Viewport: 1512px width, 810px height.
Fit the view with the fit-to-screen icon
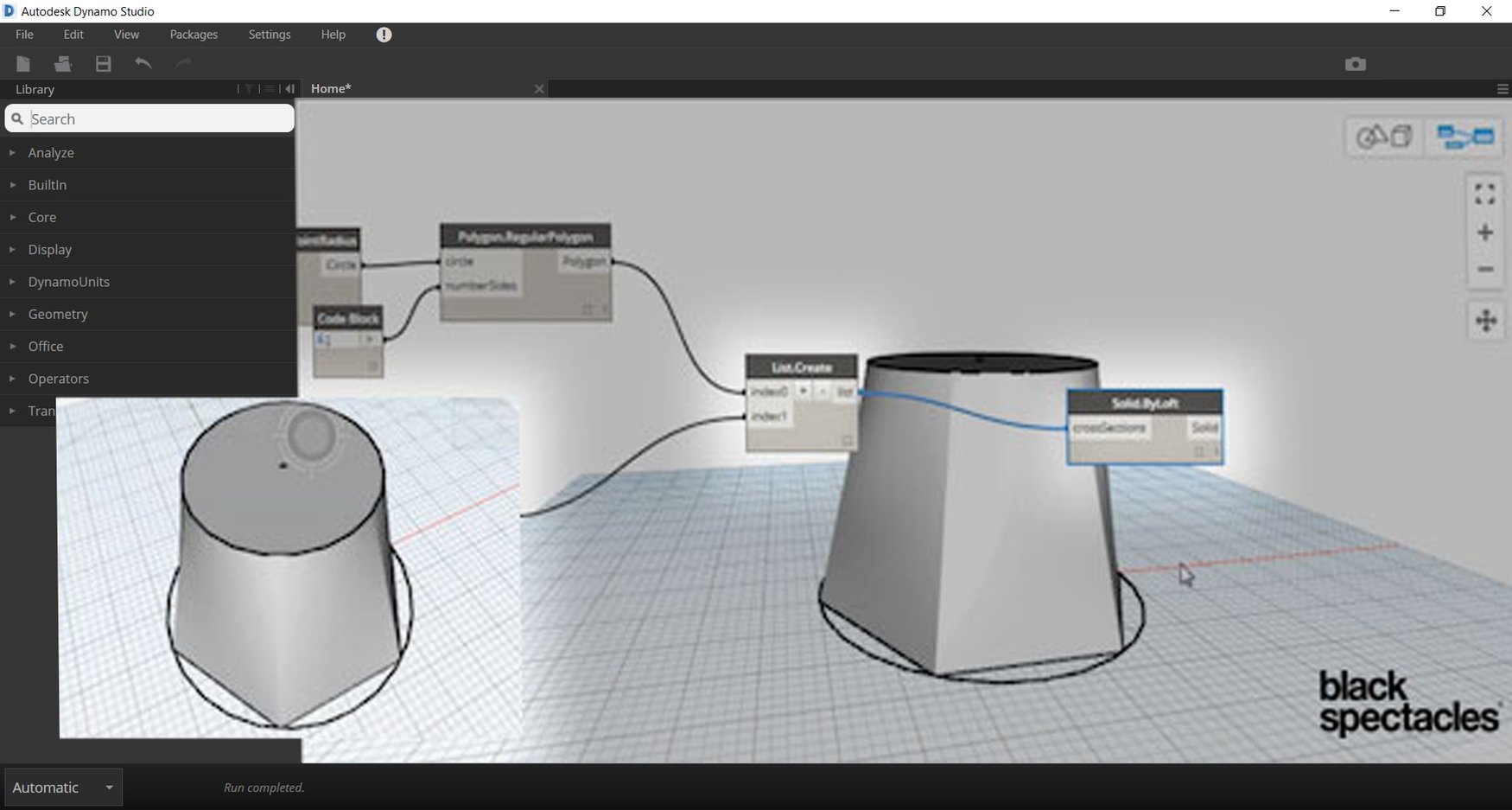pos(1485,195)
